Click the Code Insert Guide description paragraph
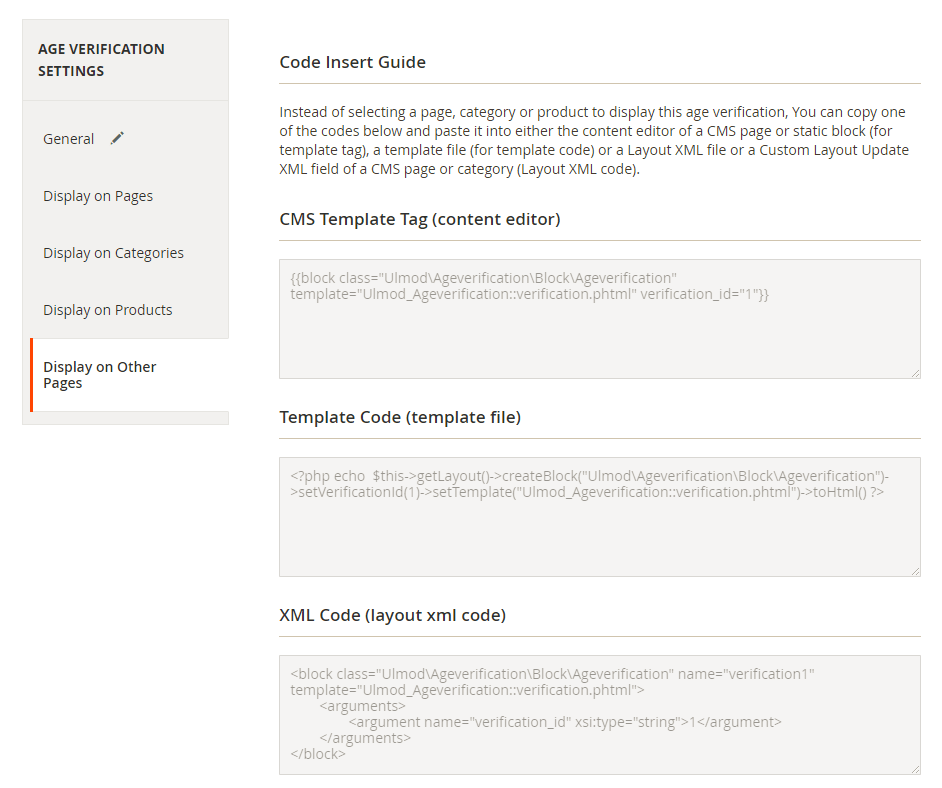This screenshot has width=942, height=788. point(594,141)
